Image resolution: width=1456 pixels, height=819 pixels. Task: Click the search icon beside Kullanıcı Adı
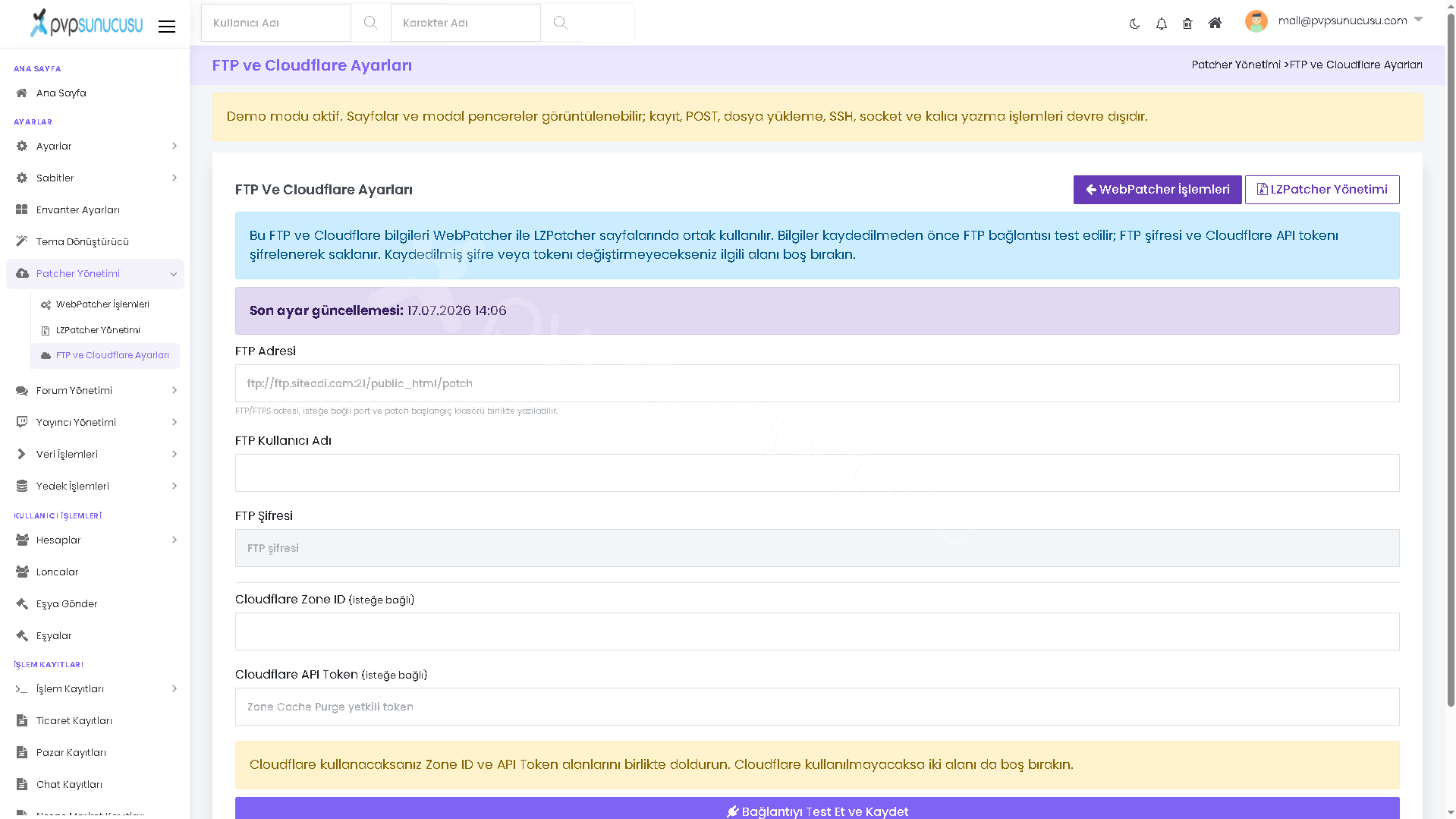(x=370, y=23)
